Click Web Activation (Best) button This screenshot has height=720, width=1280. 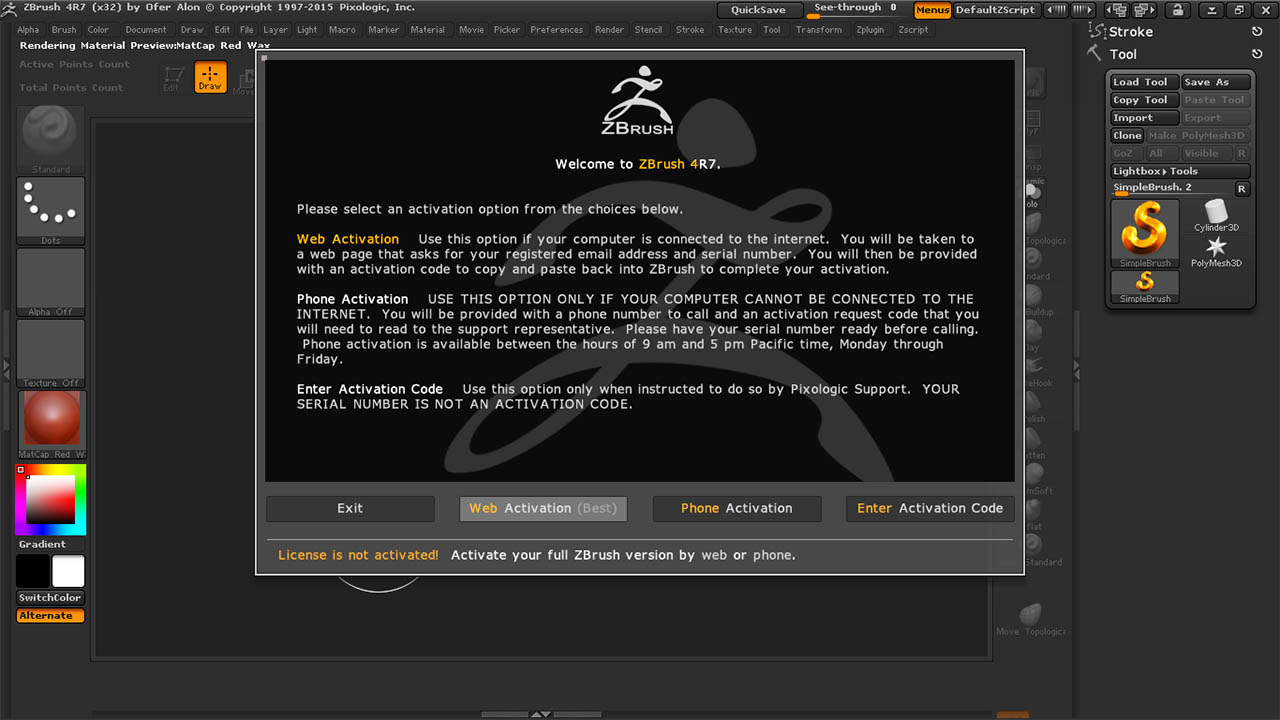pyautogui.click(x=543, y=508)
